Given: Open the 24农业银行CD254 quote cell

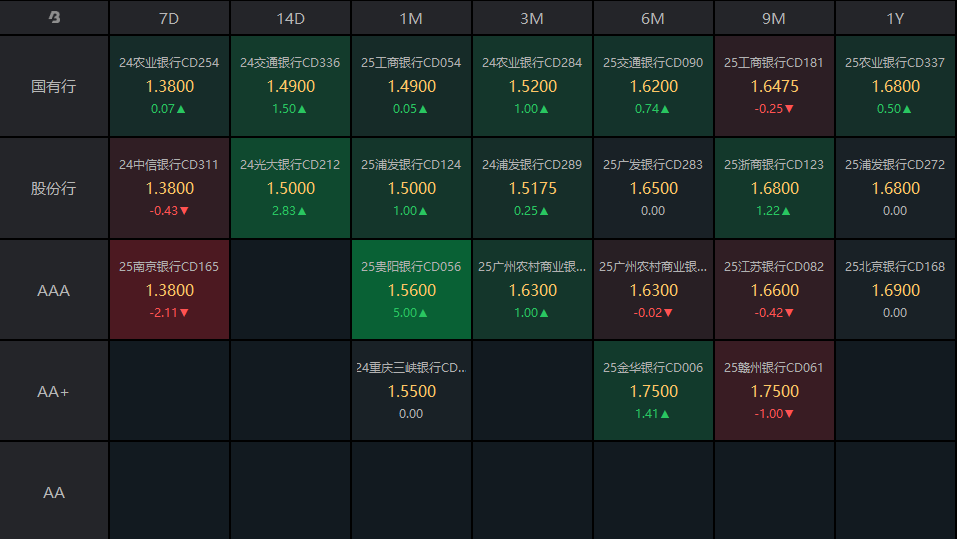Looking at the screenshot, I should point(169,86).
